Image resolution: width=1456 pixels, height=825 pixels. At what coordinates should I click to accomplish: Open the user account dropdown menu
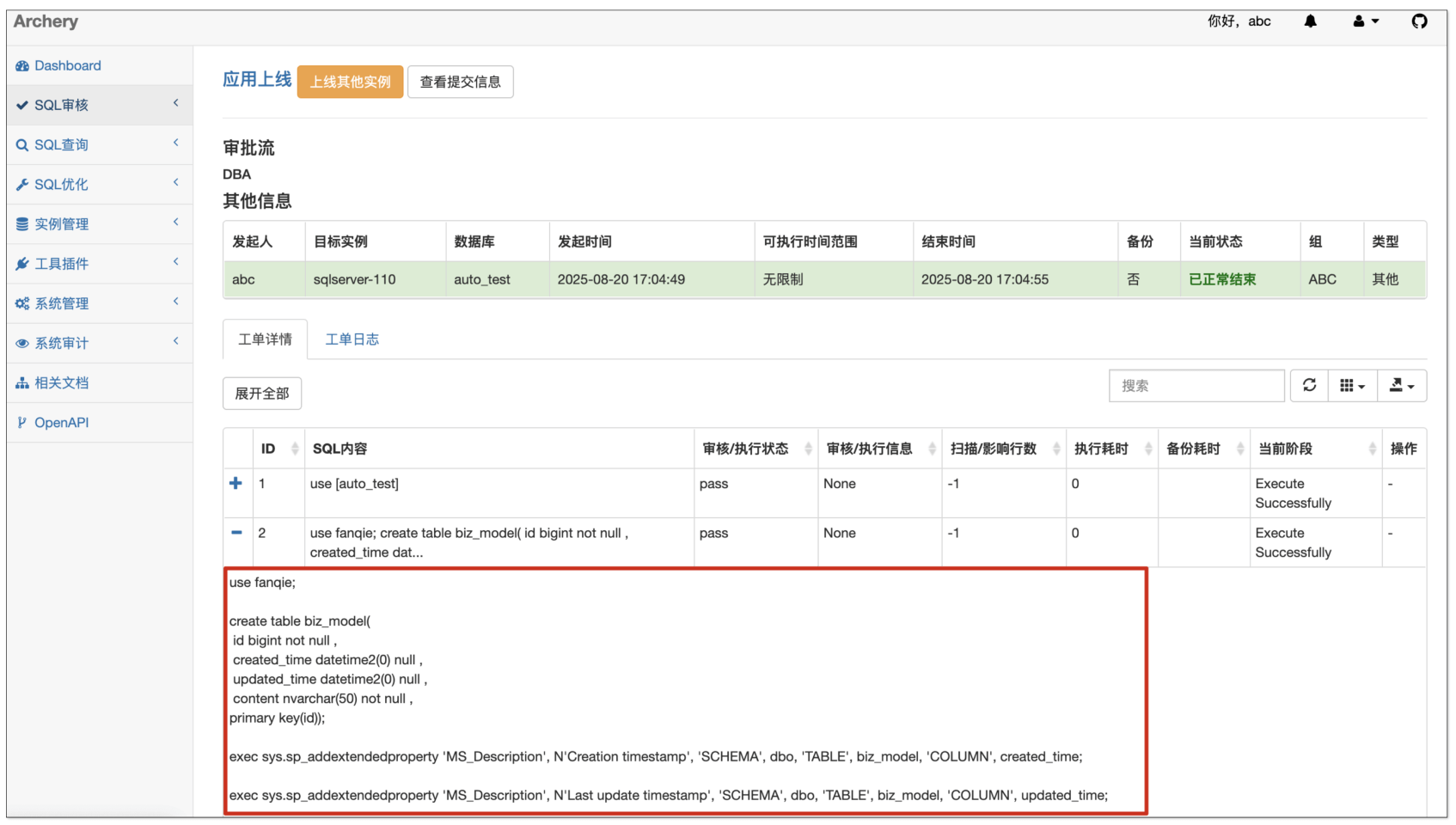[x=1366, y=21]
